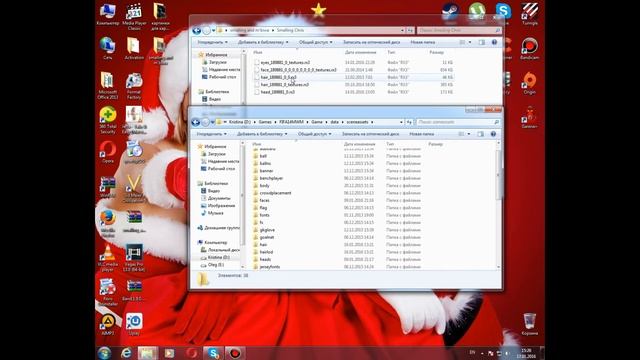Open Добавить в библиотеку dropdown in the sceneassets window

click(262, 134)
